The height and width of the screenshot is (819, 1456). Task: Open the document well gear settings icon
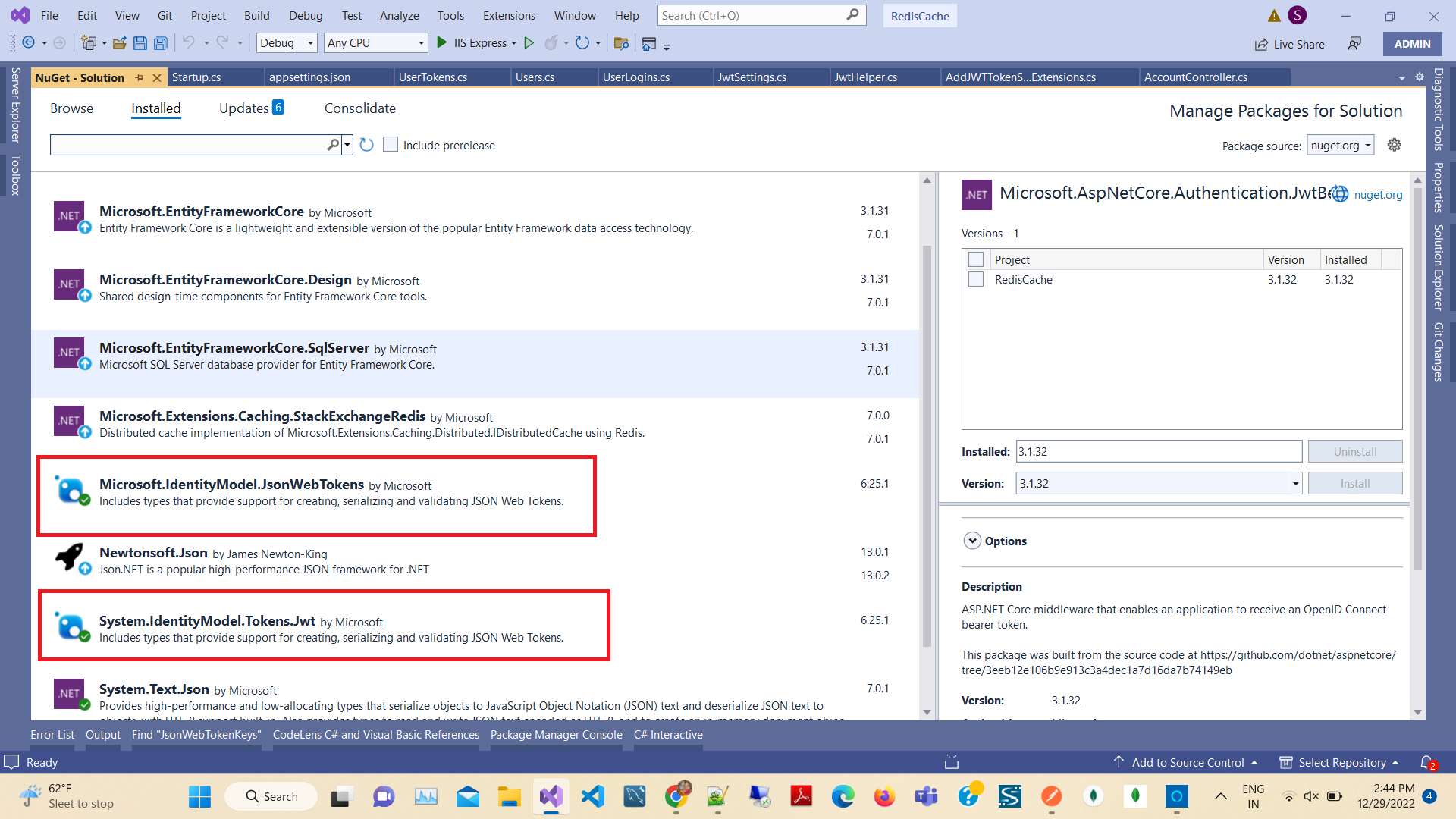(x=1420, y=77)
